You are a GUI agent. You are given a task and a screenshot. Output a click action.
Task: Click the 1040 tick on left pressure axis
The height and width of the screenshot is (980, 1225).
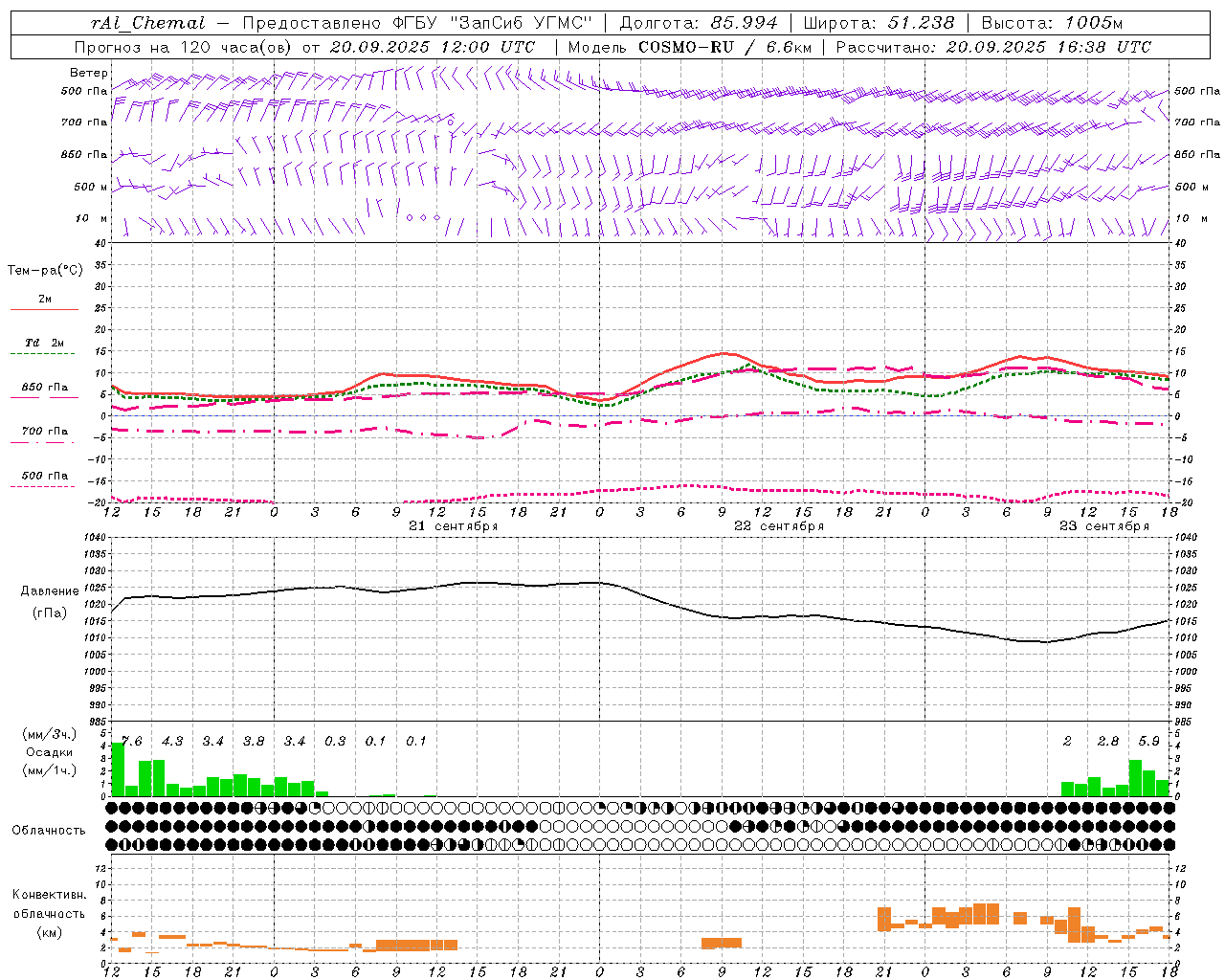pos(93,537)
